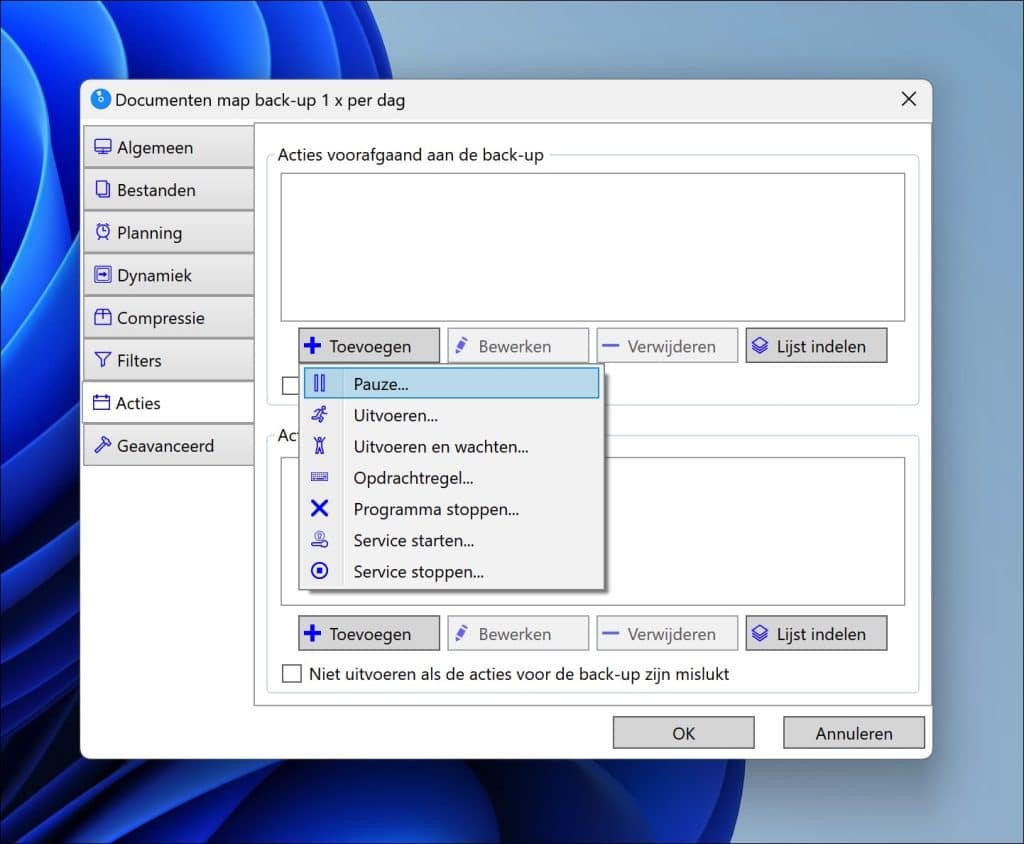The width and height of the screenshot is (1024, 844).
Task: Click the keyboard icon for Opdrachtregel
Action: pyautogui.click(x=319, y=477)
